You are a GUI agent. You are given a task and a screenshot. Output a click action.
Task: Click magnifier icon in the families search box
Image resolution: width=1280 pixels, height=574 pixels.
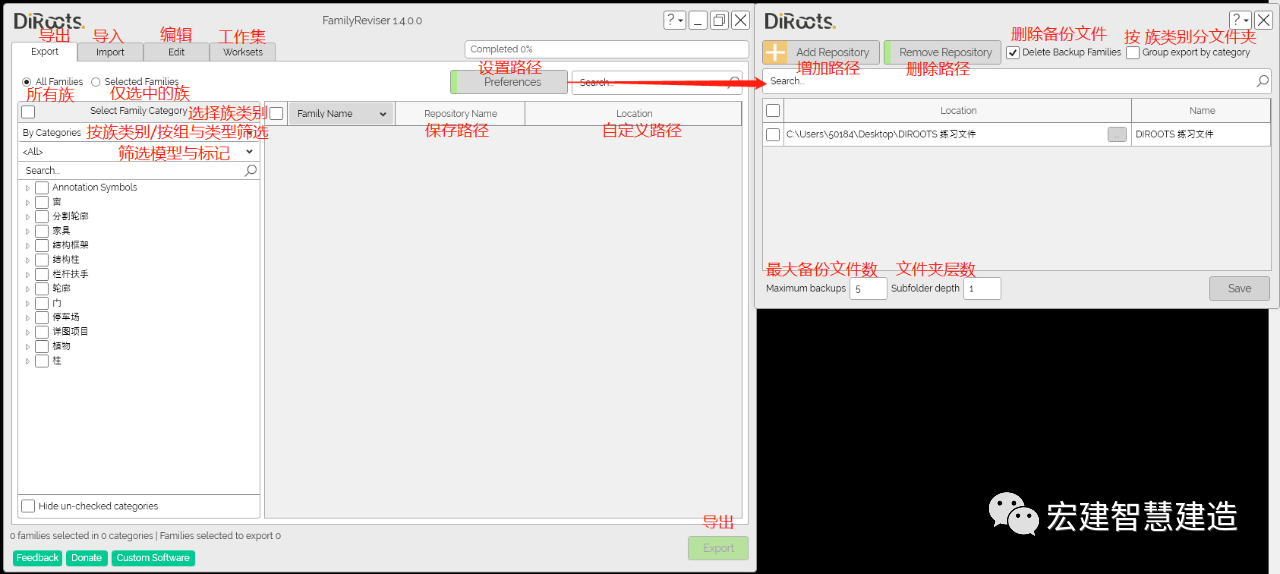pyautogui.click(x=735, y=83)
